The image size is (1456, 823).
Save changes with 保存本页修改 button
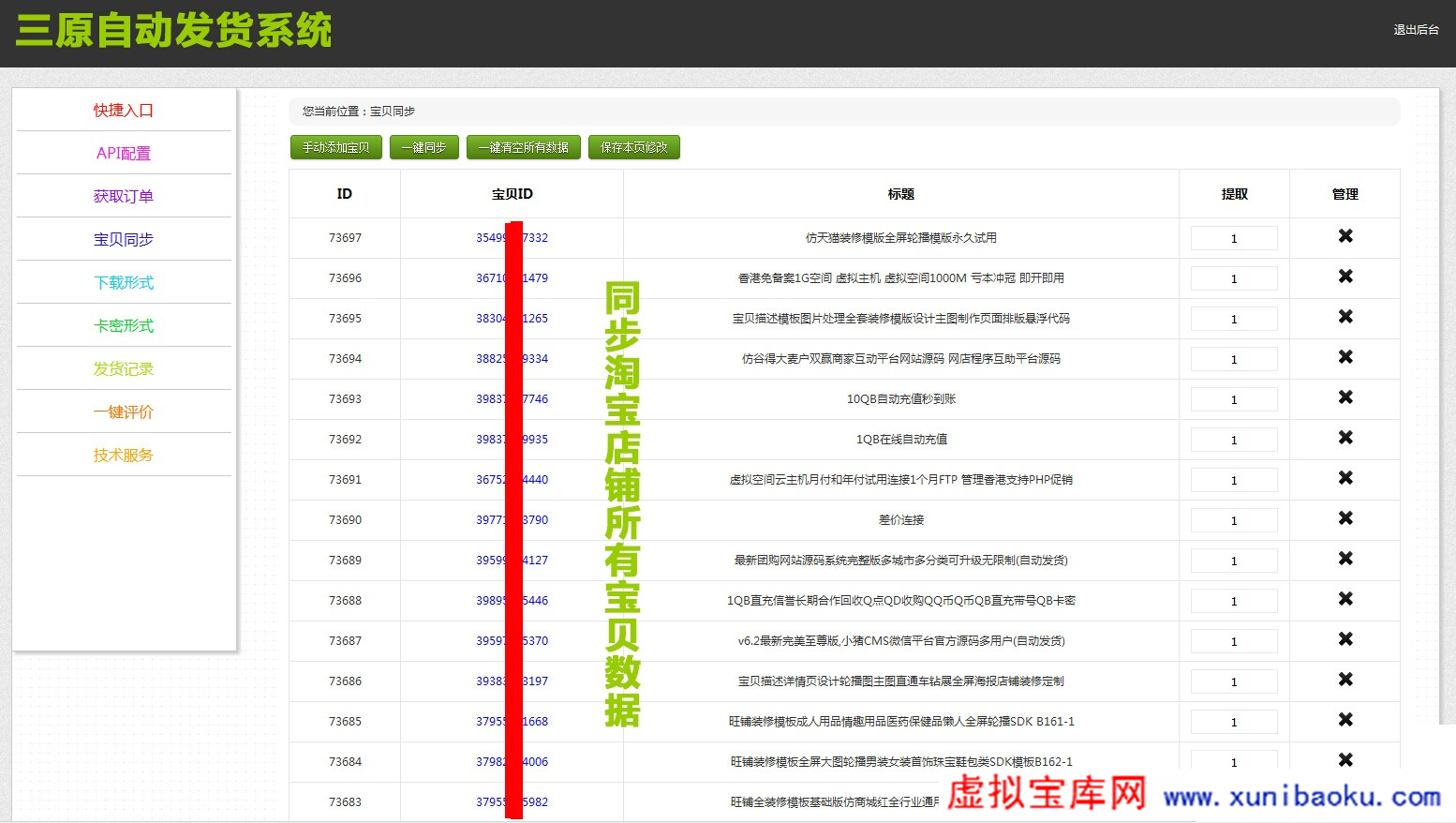click(x=634, y=147)
